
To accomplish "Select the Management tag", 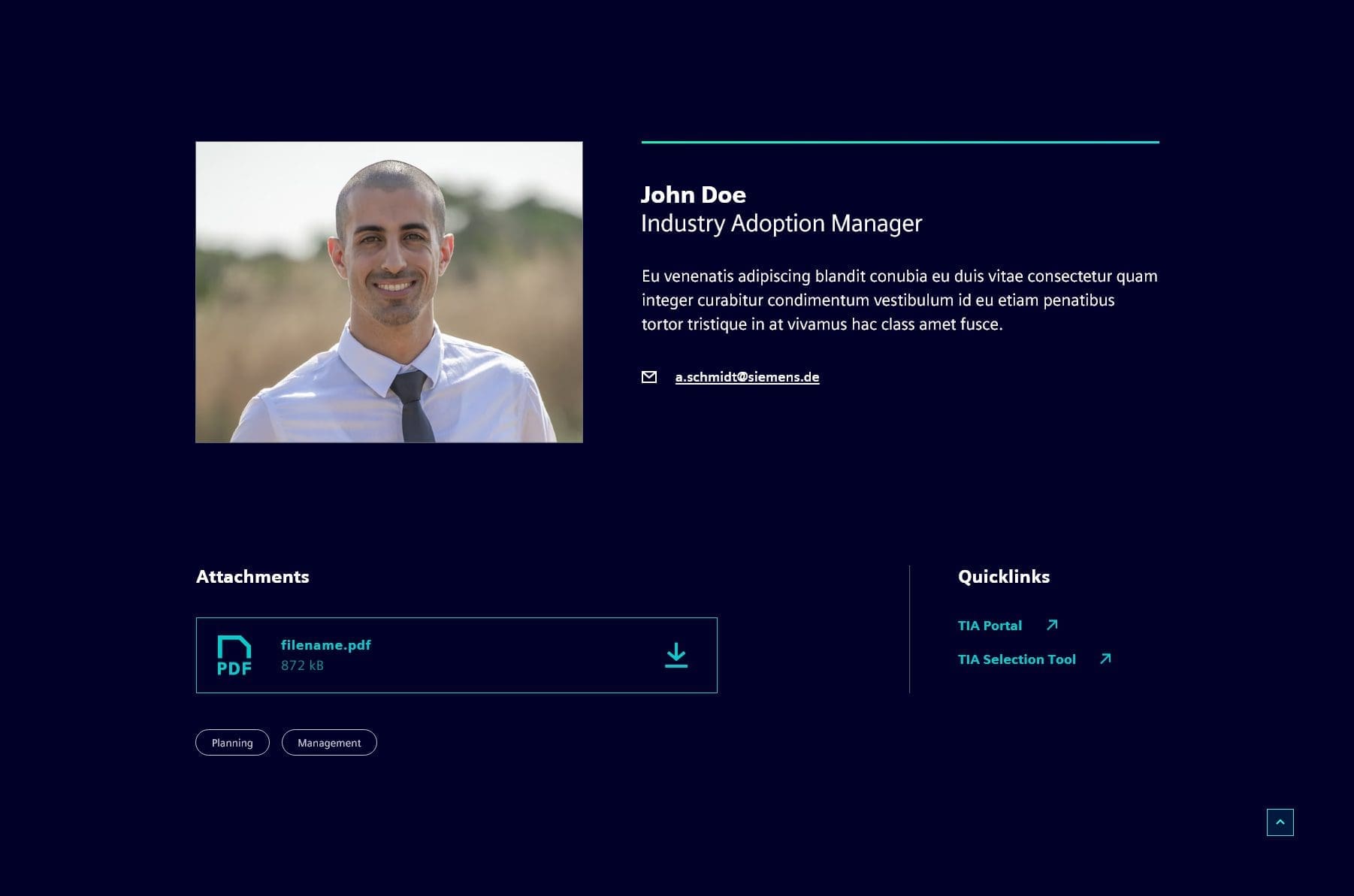I will point(329,743).
